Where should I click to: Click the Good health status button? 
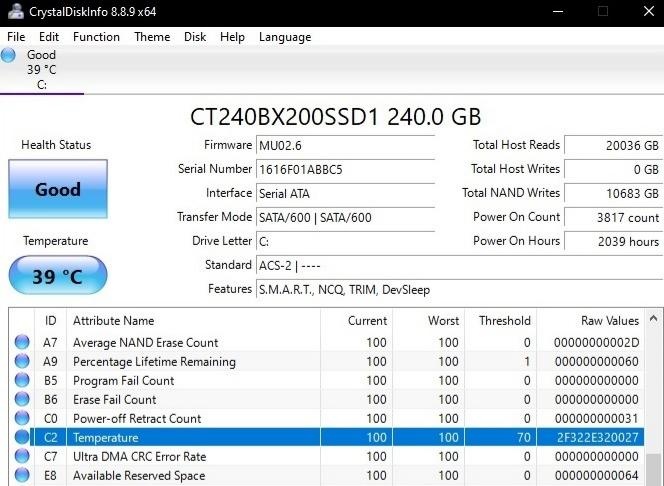[58, 189]
